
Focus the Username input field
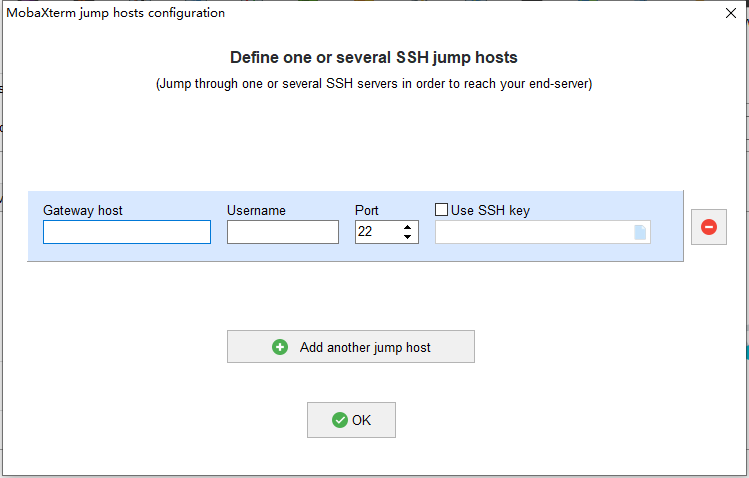click(x=283, y=232)
